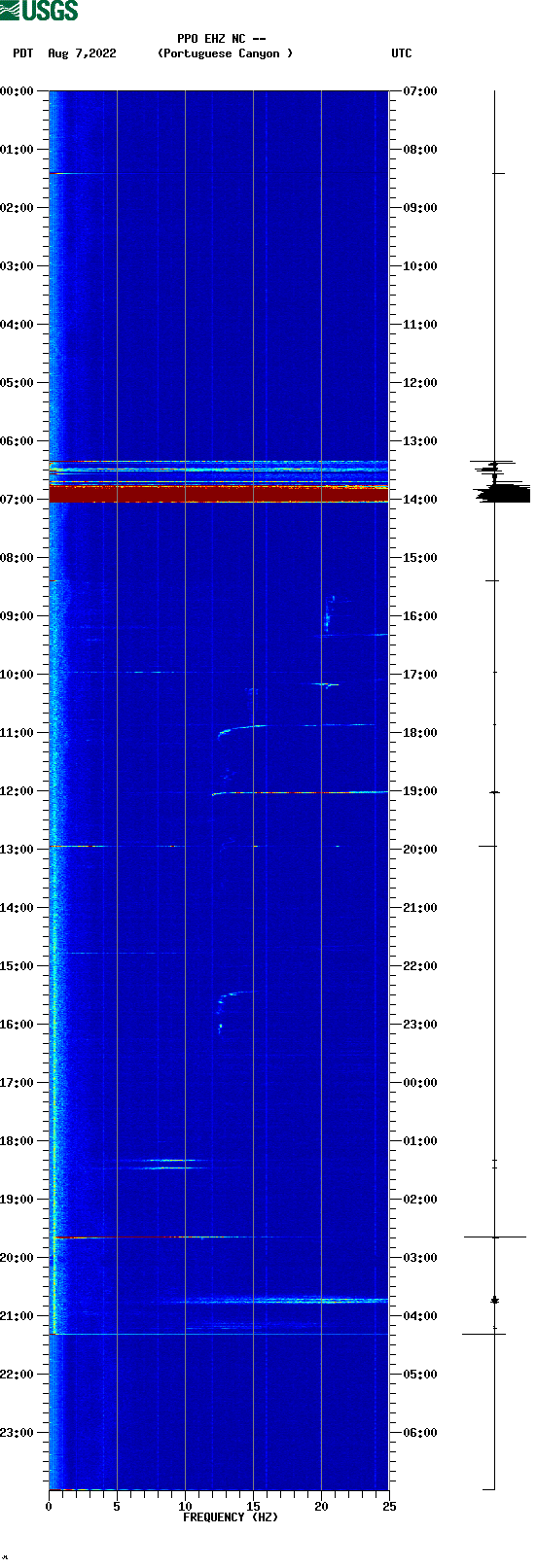Click the 20 Hz frequency tick label
The width and height of the screenshot is (537, 1568).
click(x=321, y=1507)
